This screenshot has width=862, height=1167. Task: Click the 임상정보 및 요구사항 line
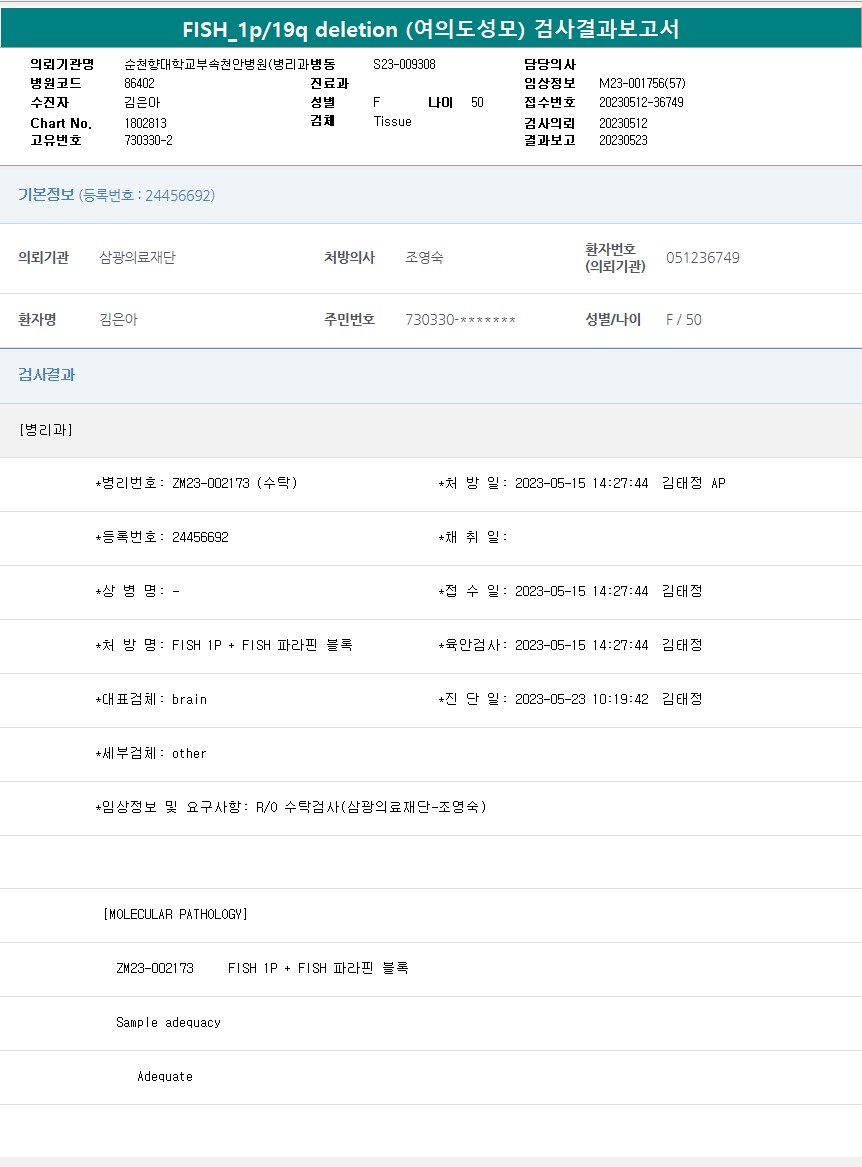pos(290,808)
